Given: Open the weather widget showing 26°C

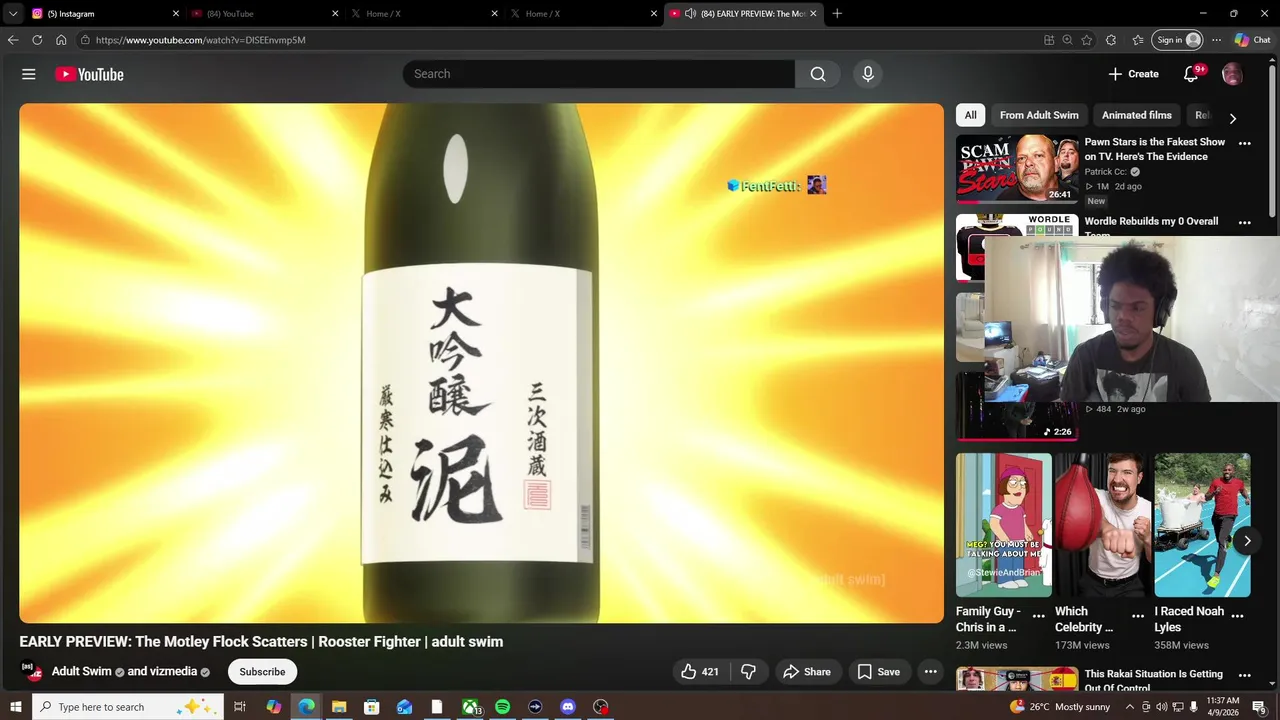Looking at the screenshot, I should pyautogui.click(x=1060, y=707).
